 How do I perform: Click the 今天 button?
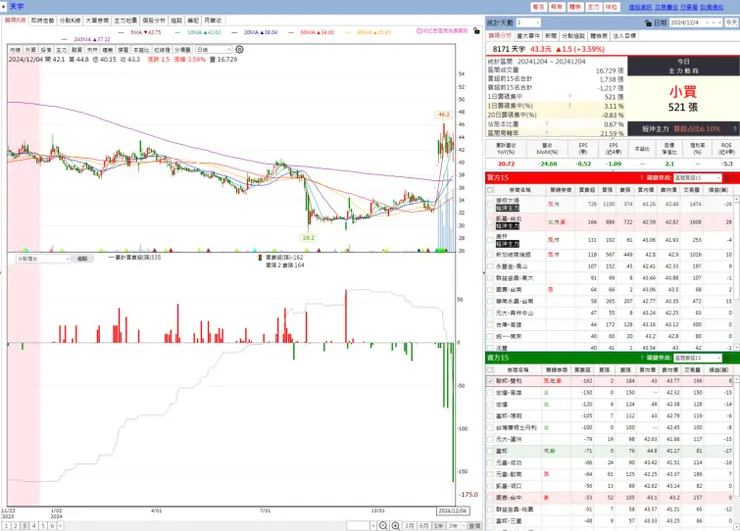click(x=731, y=23)
